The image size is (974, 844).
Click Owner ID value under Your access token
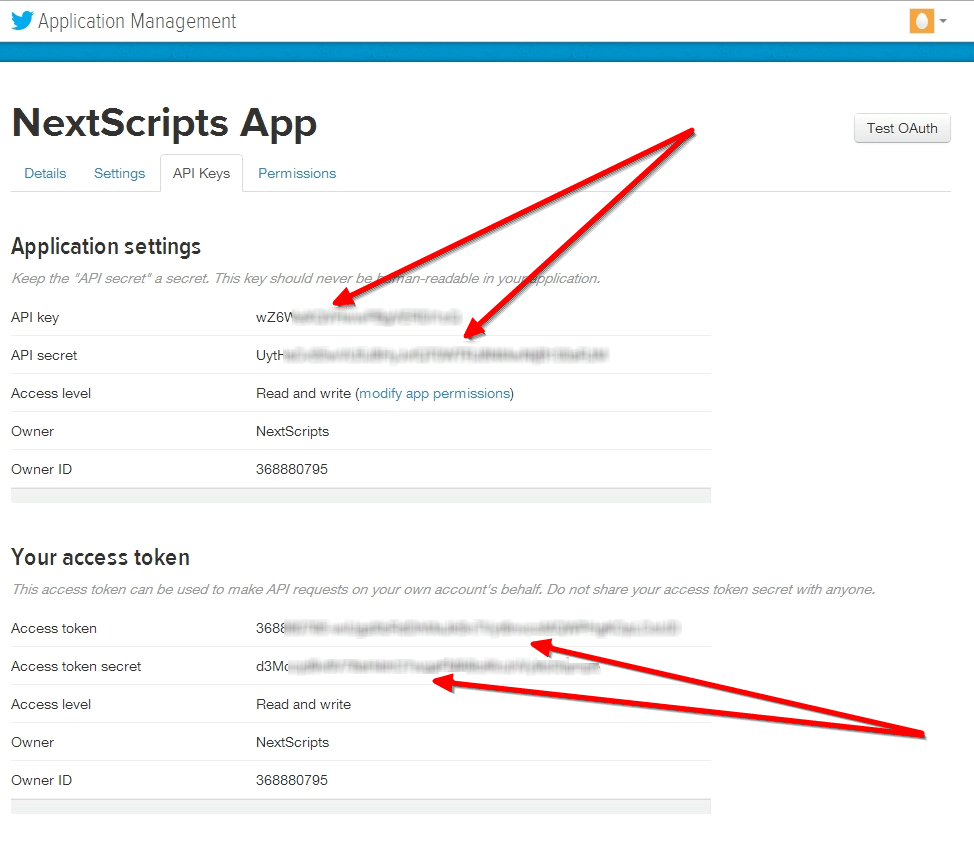[x=292, y=780]
